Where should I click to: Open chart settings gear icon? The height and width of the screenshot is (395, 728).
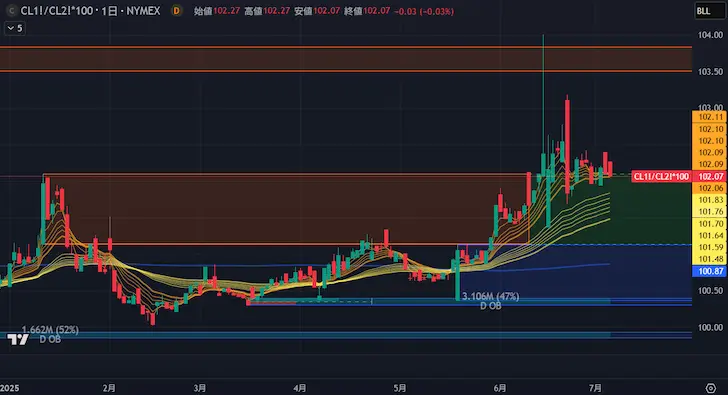tap(710, 388)
